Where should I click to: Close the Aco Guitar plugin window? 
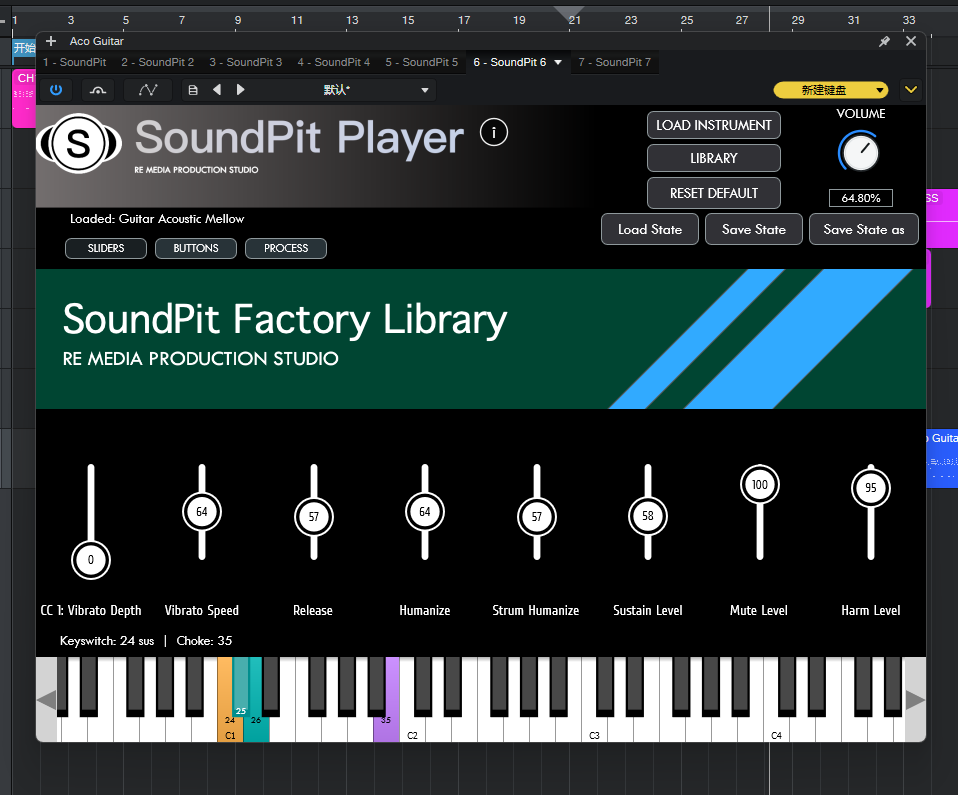tap(911, 41)
